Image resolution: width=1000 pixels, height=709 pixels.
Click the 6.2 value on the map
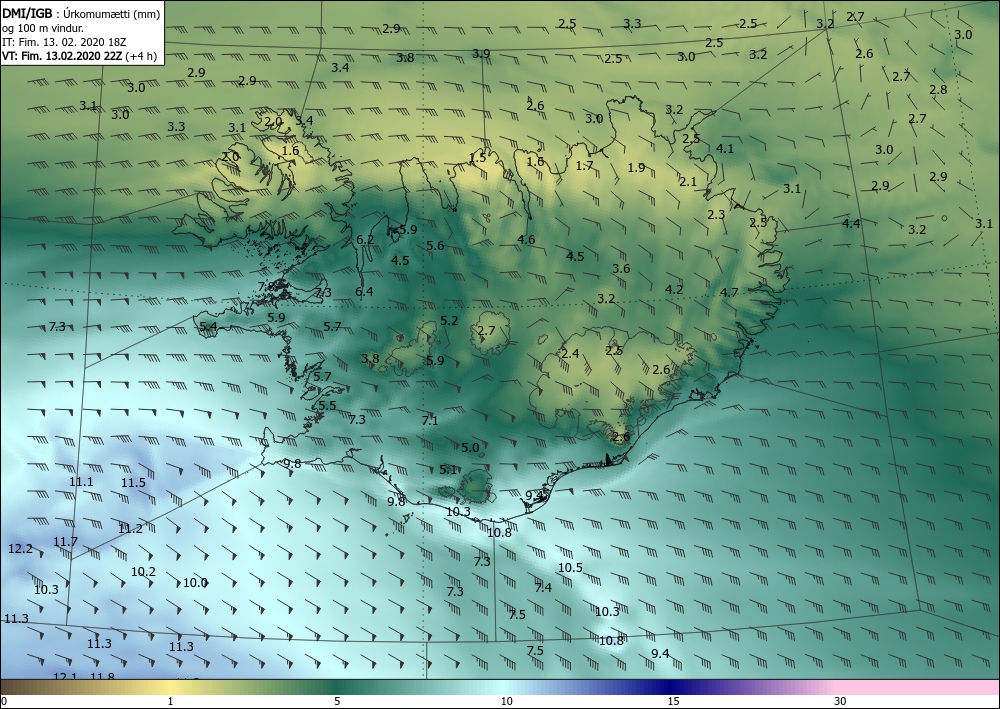coord(365,240)
